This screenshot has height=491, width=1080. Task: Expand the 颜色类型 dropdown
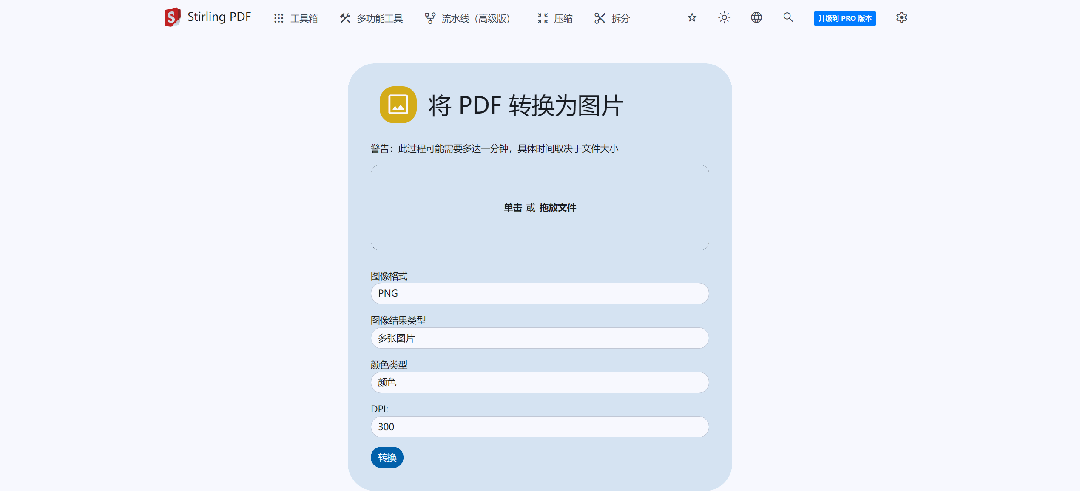click(x=540, y=382)
